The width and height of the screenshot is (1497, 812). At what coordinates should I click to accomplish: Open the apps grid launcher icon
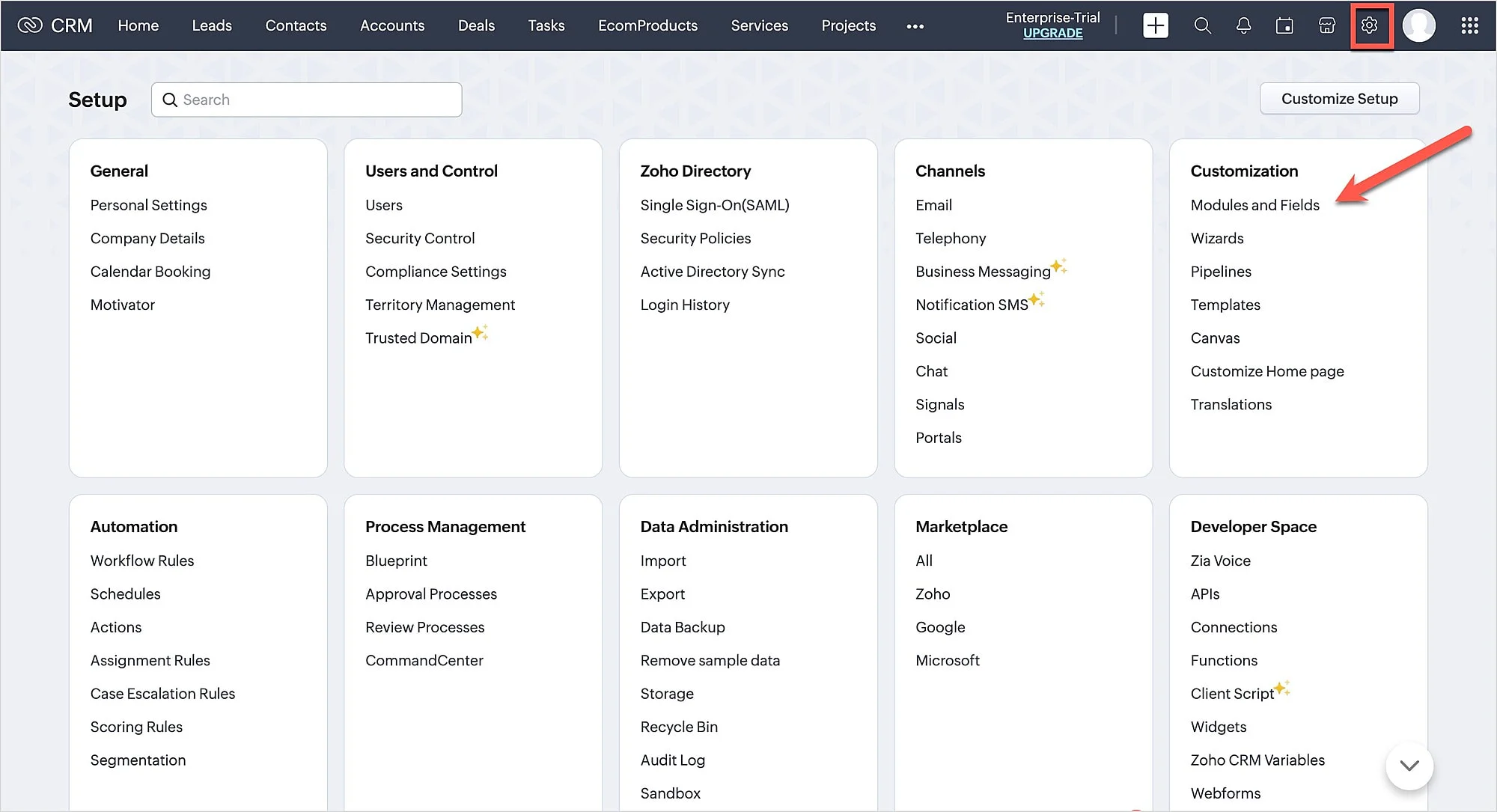point(1469,25)
